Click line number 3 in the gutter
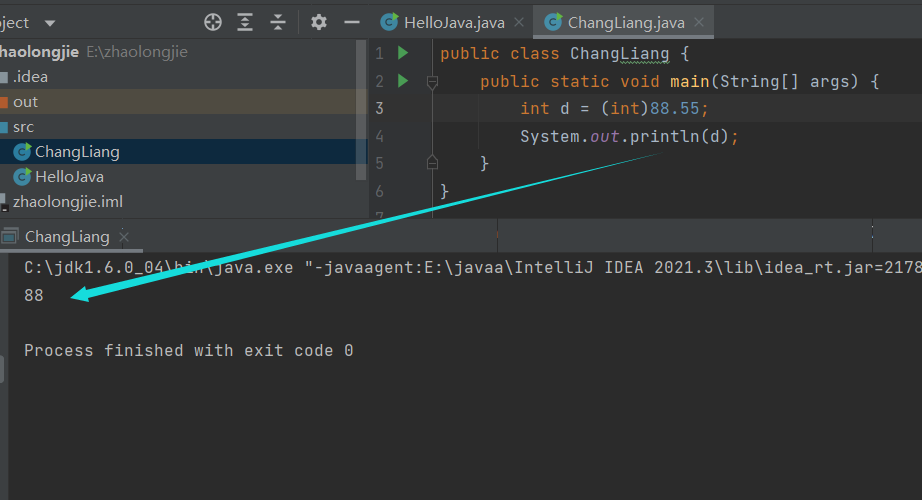The image size is (922, 500). [379, 108]
